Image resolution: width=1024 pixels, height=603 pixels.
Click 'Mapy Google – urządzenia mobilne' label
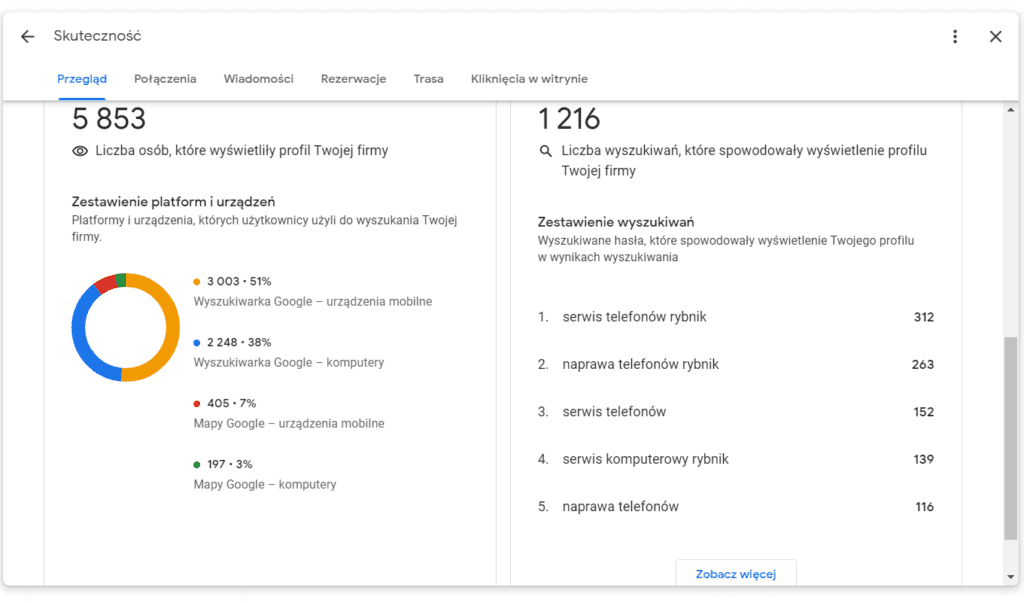click(x=289, y=423)
